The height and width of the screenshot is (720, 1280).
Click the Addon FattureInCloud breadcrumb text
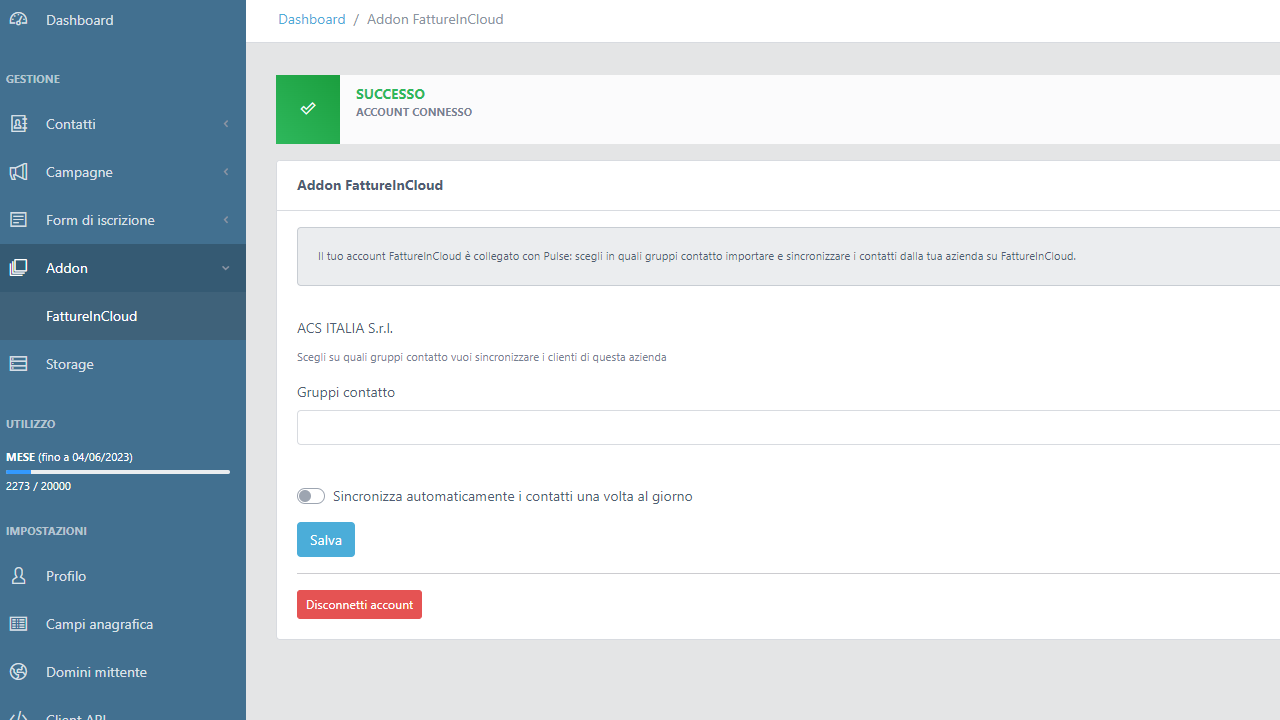pos(435,19)
